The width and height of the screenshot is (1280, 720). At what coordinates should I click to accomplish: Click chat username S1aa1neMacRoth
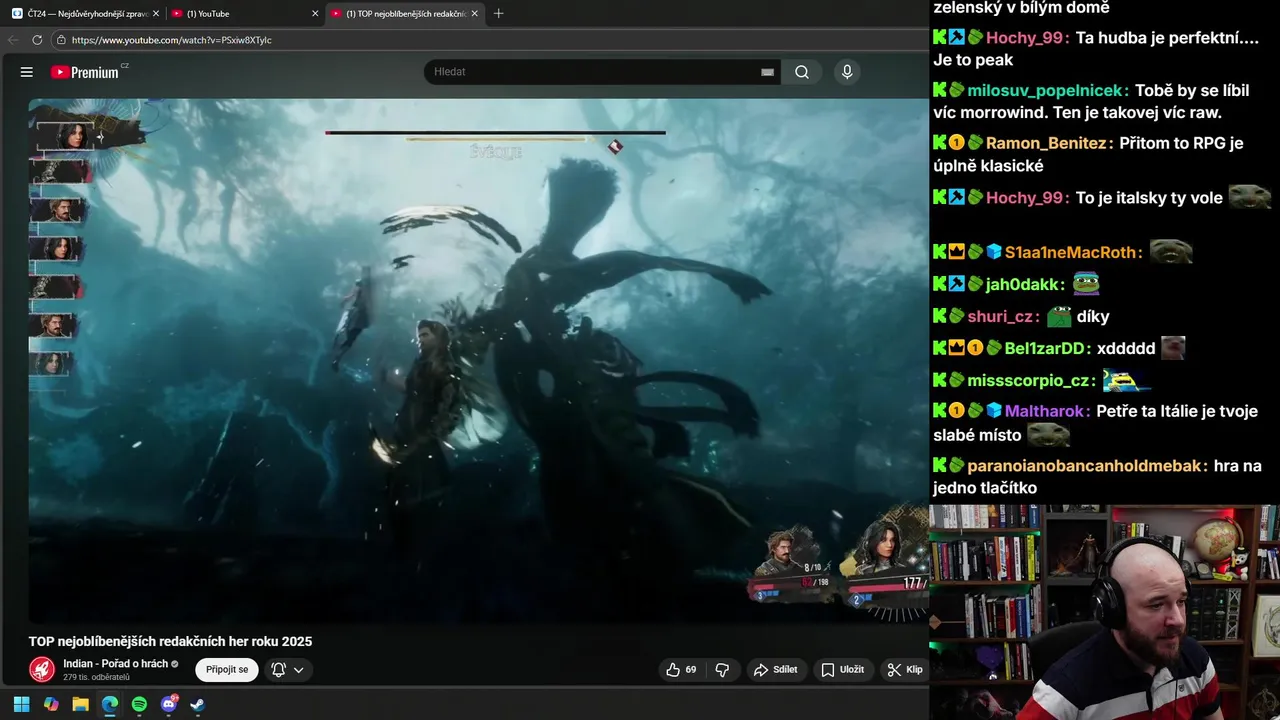click(1070, 253)
